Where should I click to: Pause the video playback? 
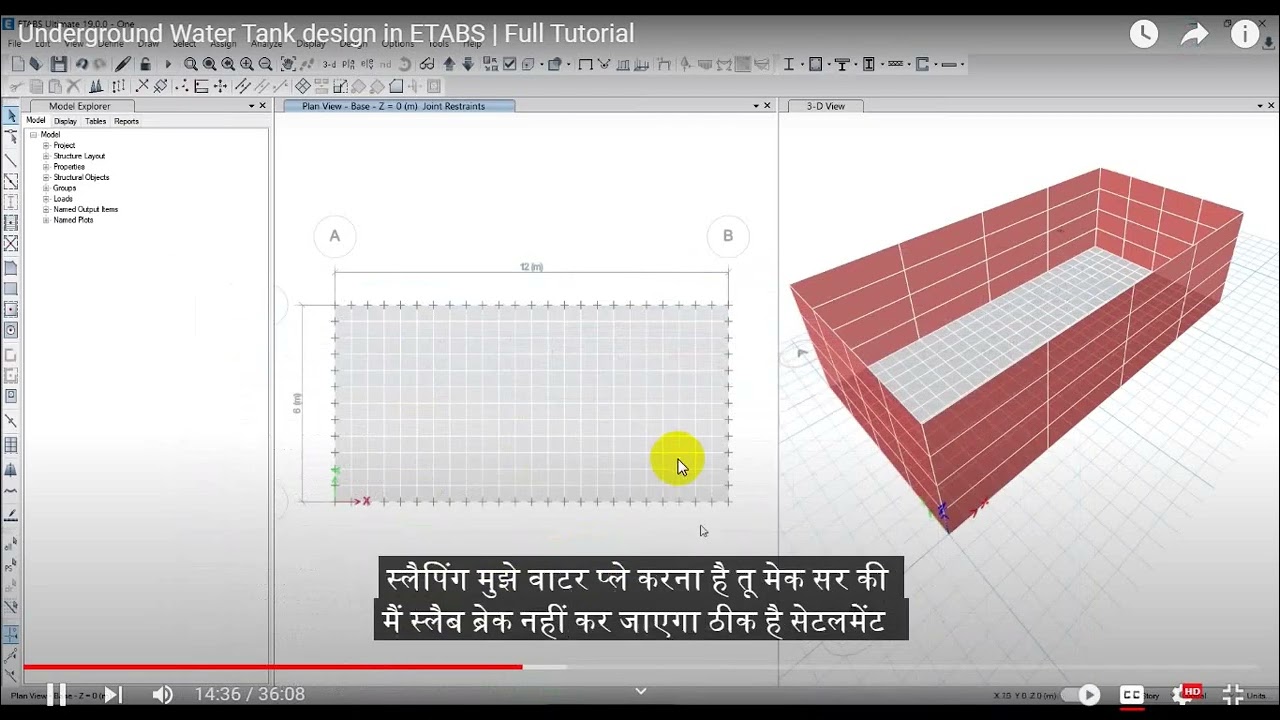56,694
